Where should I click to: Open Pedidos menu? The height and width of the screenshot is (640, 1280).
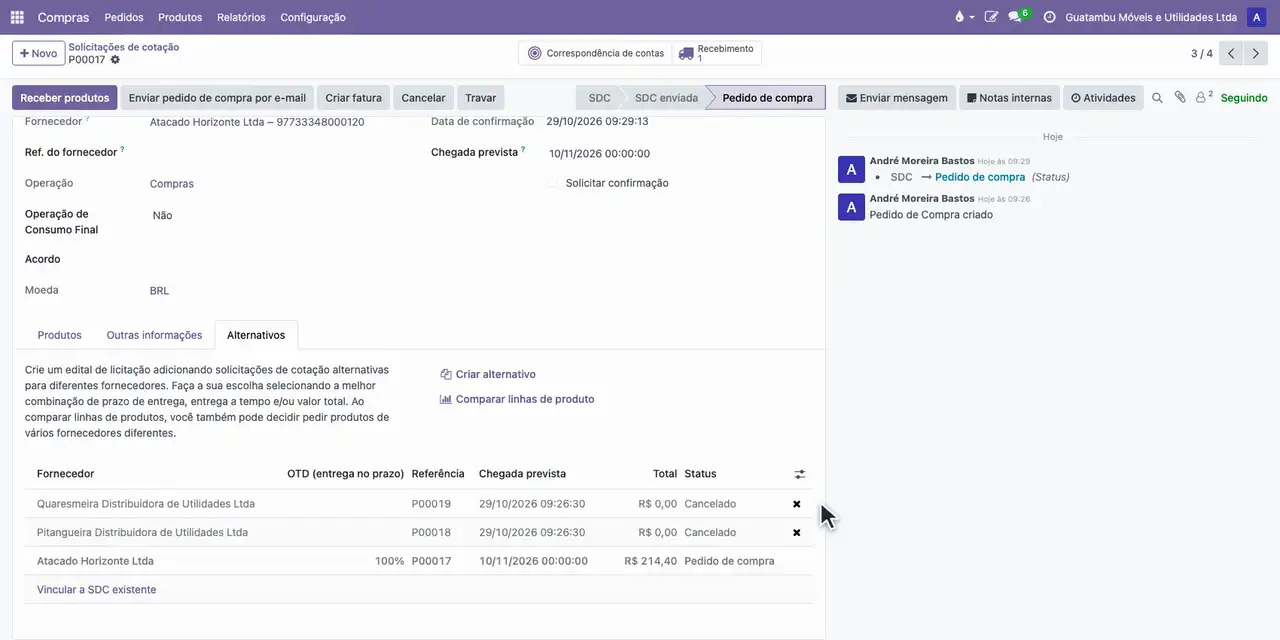[124, 17]
